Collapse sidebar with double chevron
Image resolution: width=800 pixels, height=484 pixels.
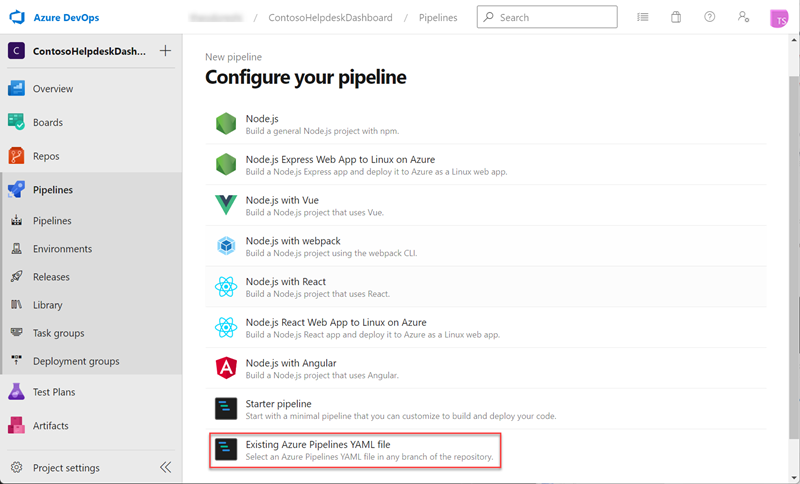point(165,468)
